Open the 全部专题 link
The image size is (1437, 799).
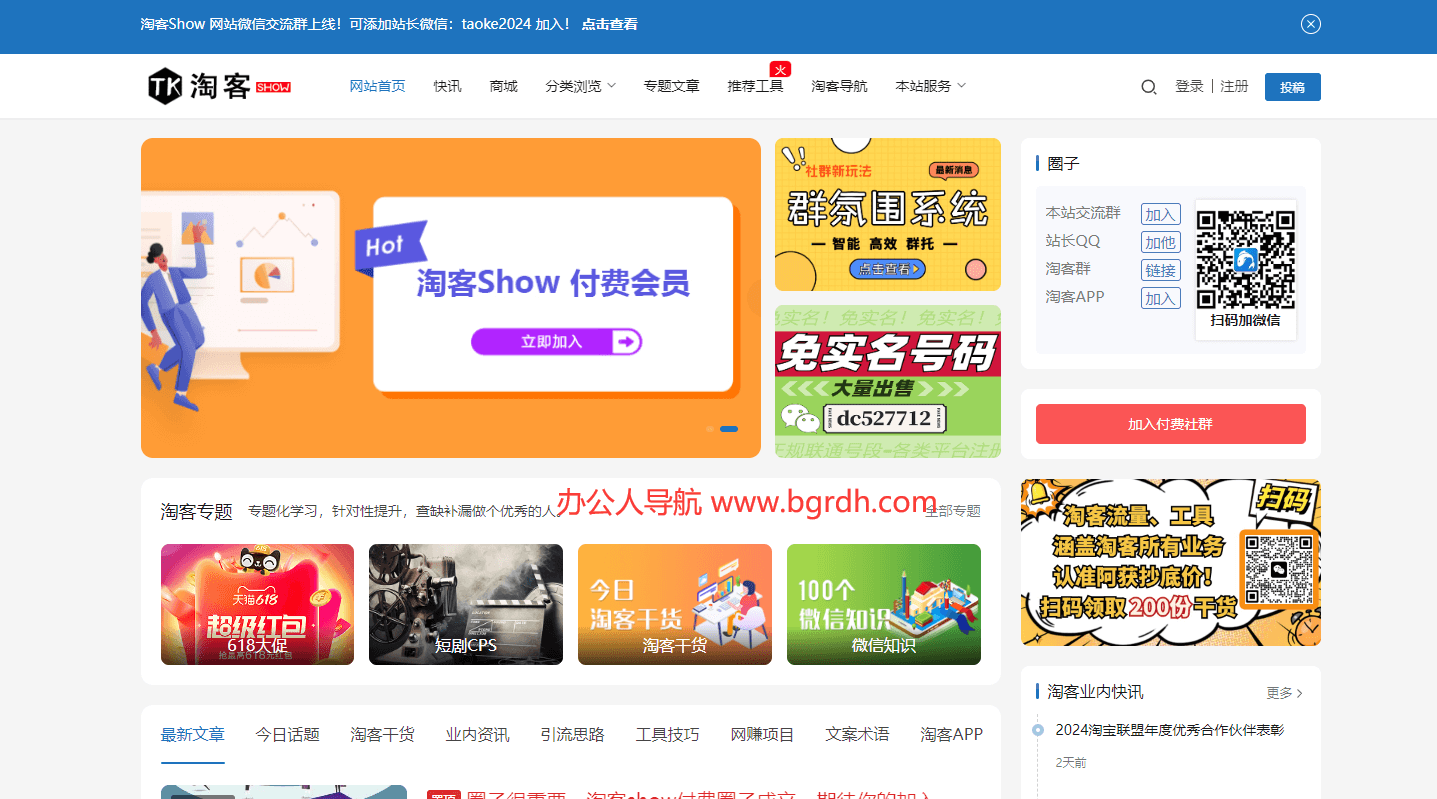pos(954,511)
